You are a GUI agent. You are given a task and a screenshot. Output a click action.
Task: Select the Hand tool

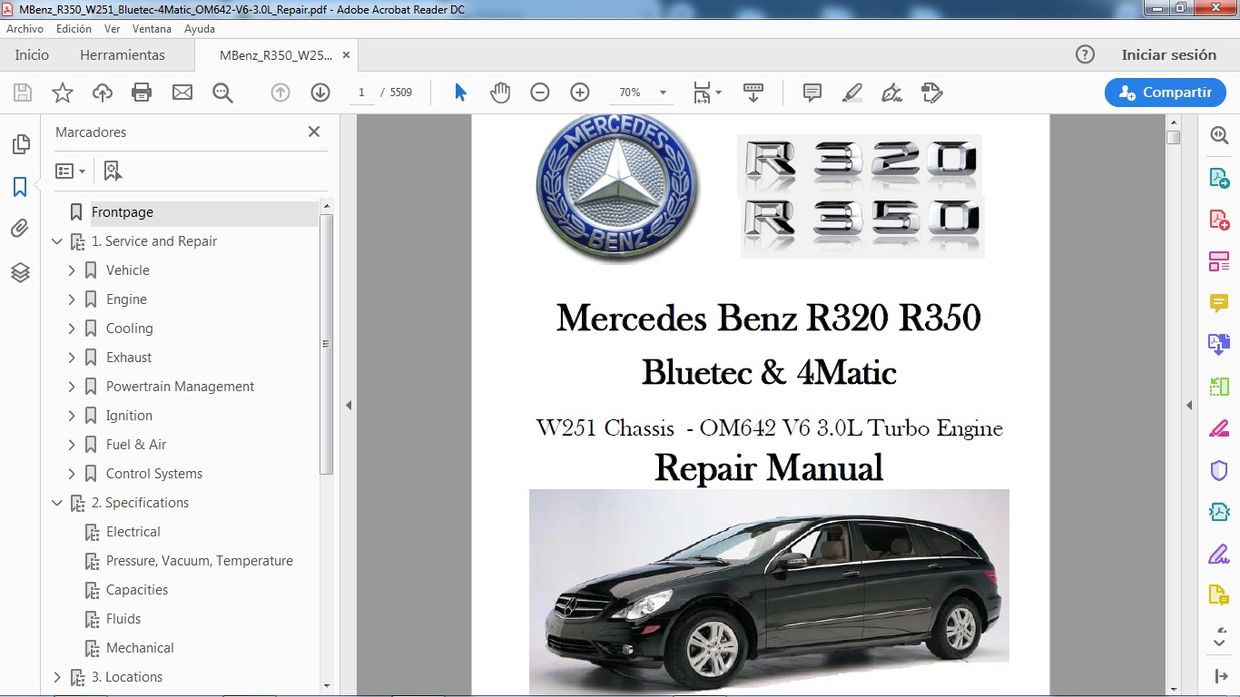pos(499,92)
